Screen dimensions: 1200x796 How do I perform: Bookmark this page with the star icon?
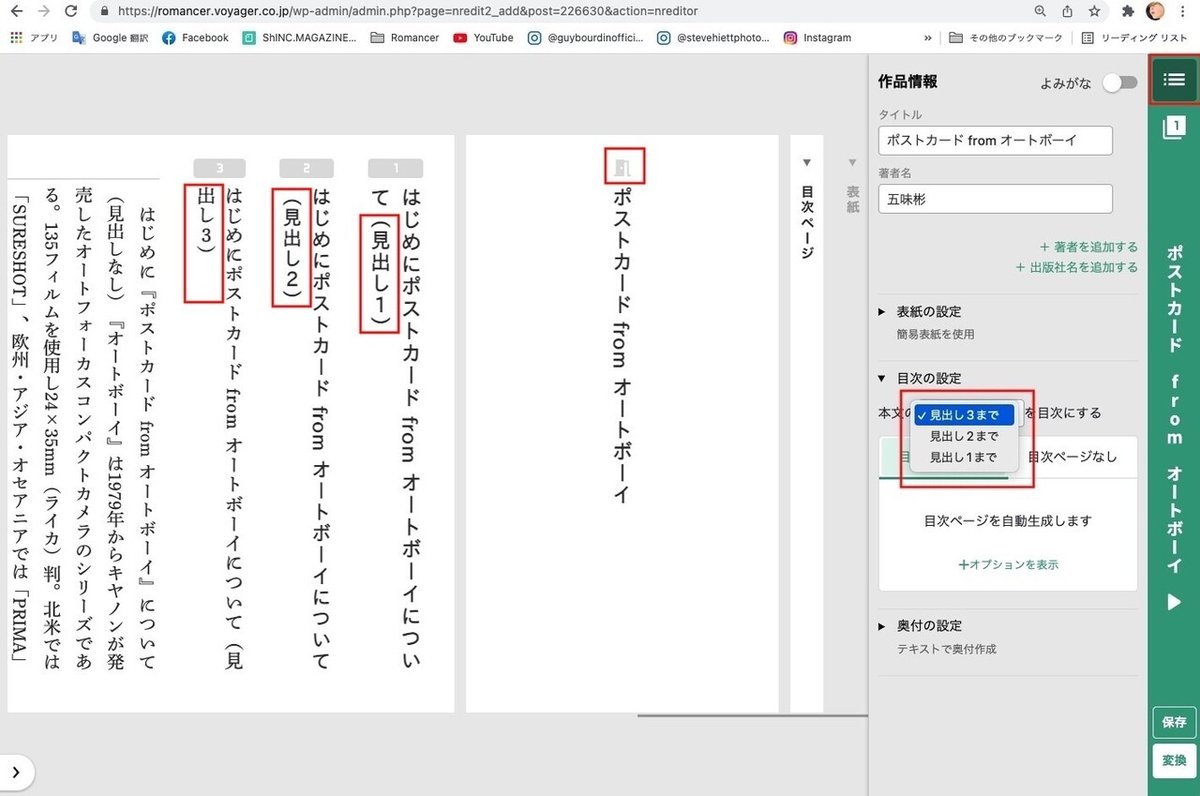(x=1092, y=11)
